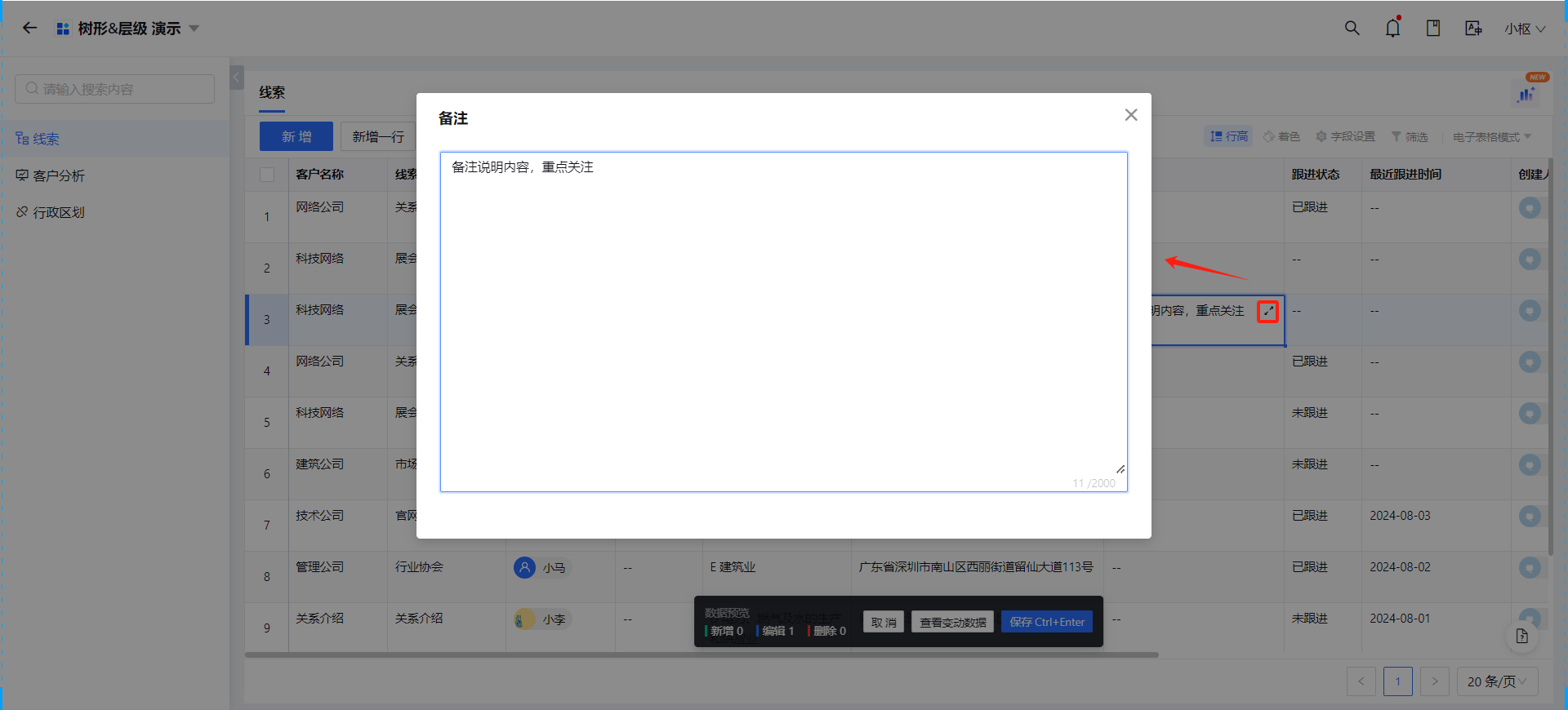Click row 8 round action icon
This screenshot has width=1568, height=710.
pos(1530,567)
